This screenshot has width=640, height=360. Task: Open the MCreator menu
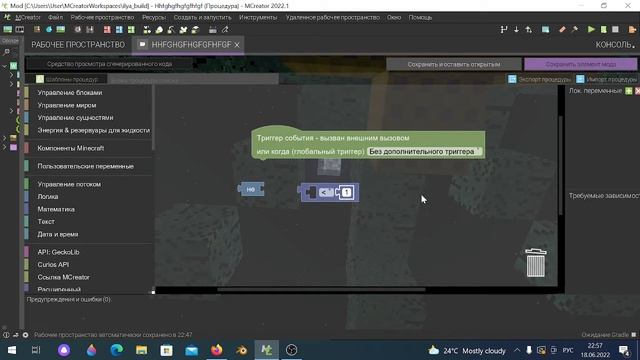[x=28, y=17]
